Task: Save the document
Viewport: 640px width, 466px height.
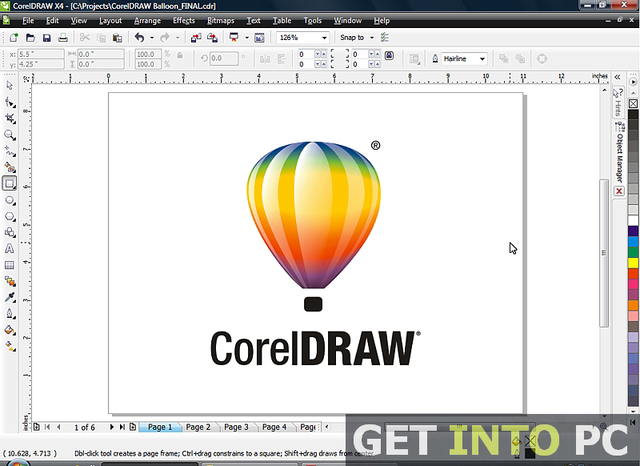Action: tap(47, 38)
